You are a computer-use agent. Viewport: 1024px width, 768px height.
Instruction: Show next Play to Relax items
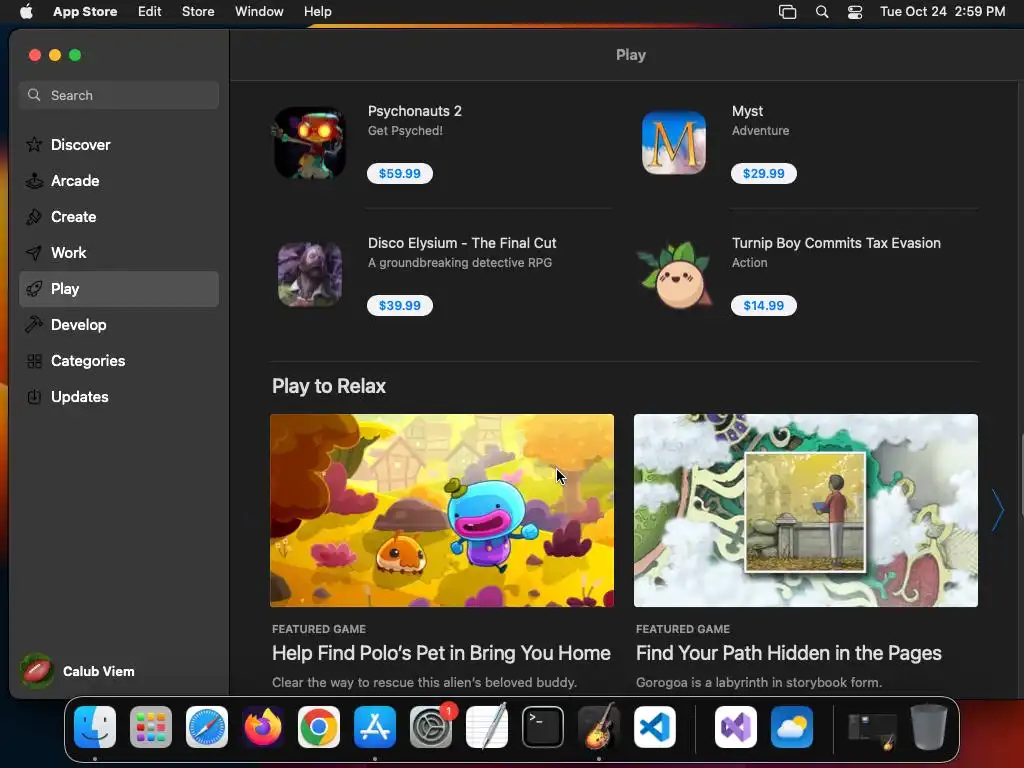[x=997, y=510]
